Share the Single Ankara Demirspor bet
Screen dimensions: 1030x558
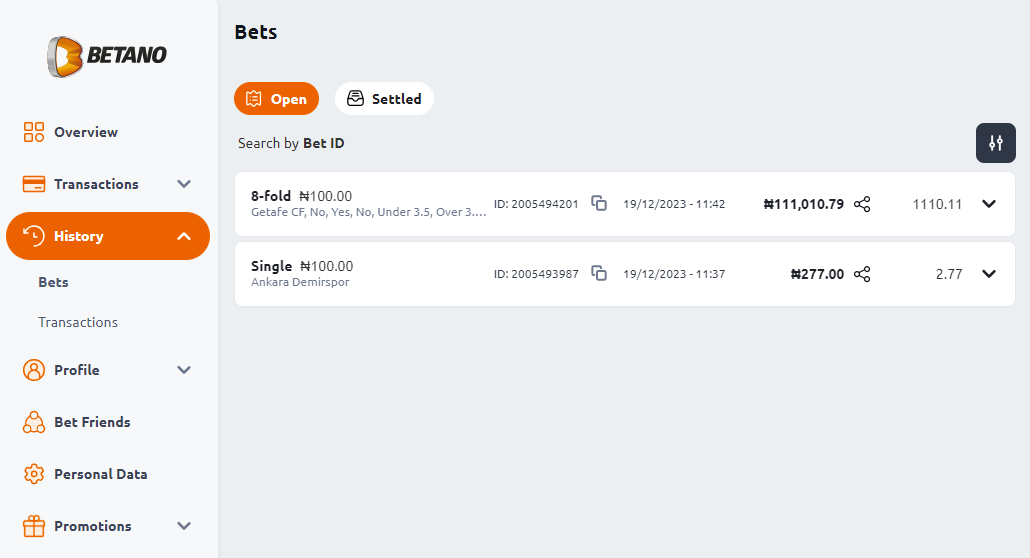(862, 274)
